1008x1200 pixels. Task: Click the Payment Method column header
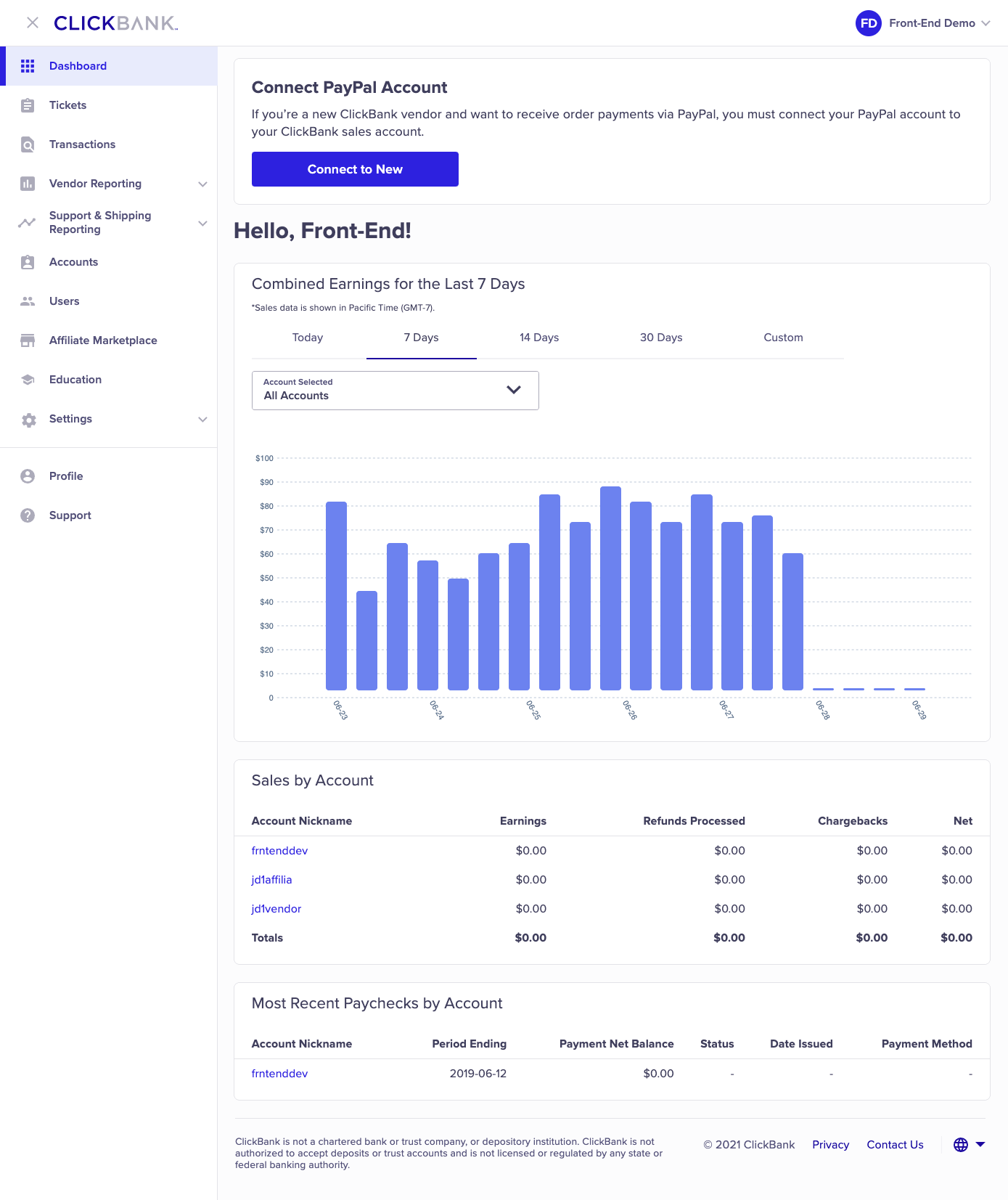(927, 1044)
